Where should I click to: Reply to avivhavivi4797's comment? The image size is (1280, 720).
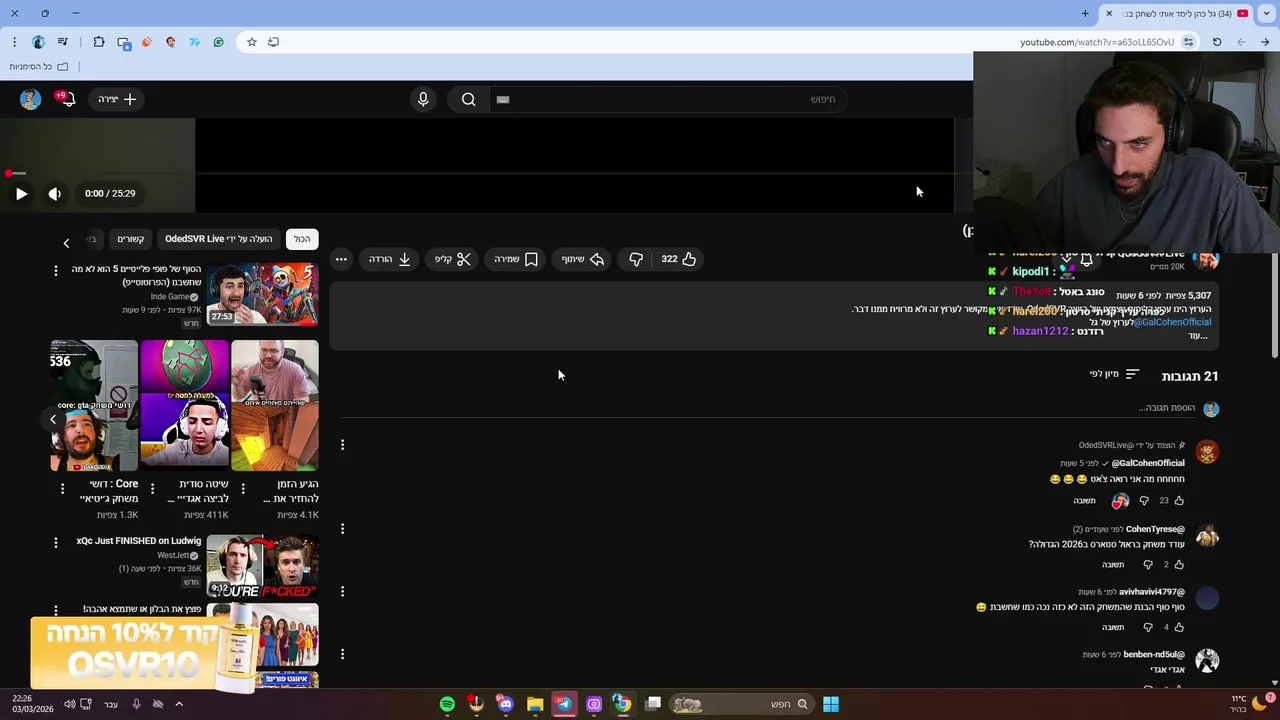pos(1113,627)
